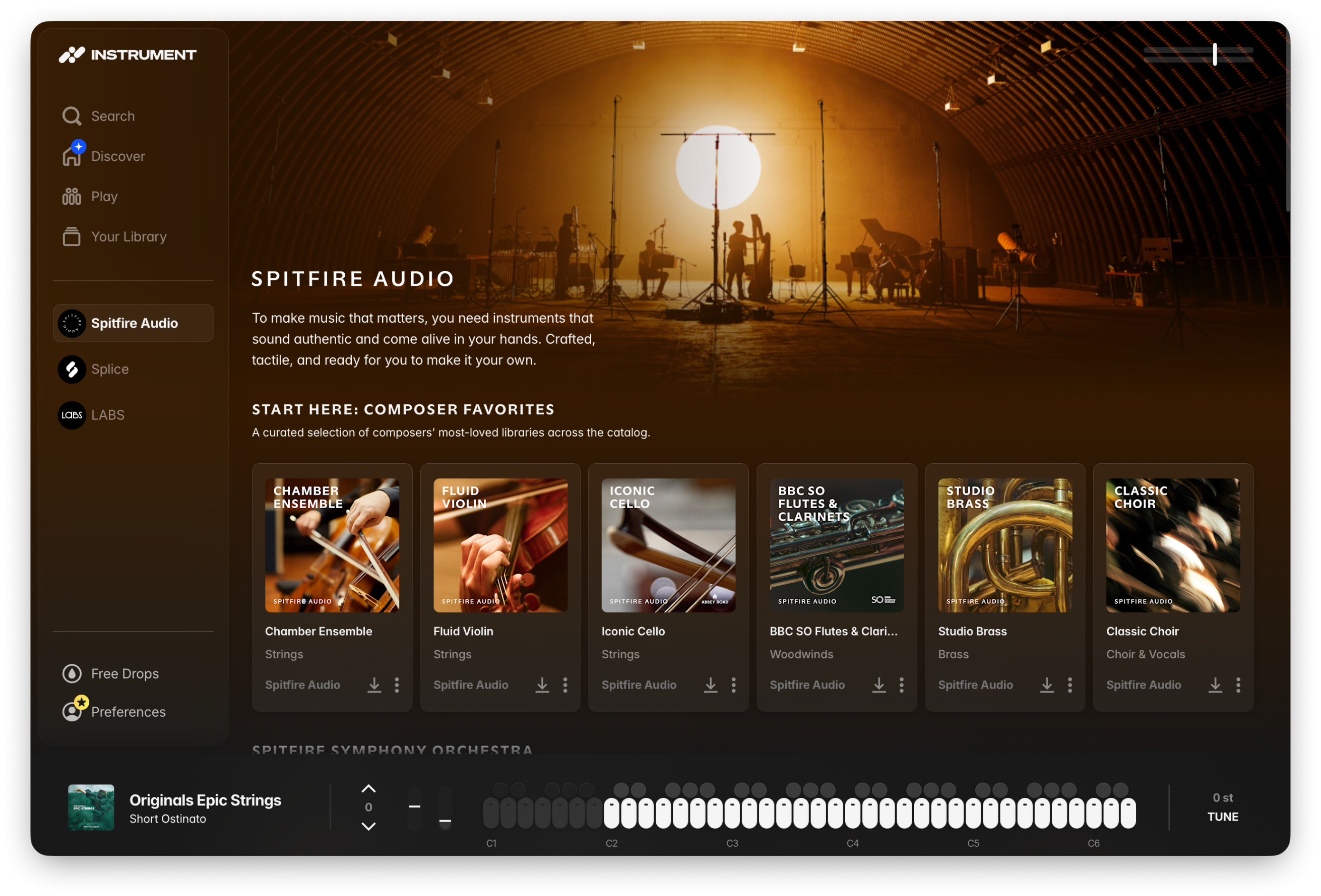Play the C5 key on keyboard
1321x896 pixels.
pyautogui.click(x=973, y=812)
